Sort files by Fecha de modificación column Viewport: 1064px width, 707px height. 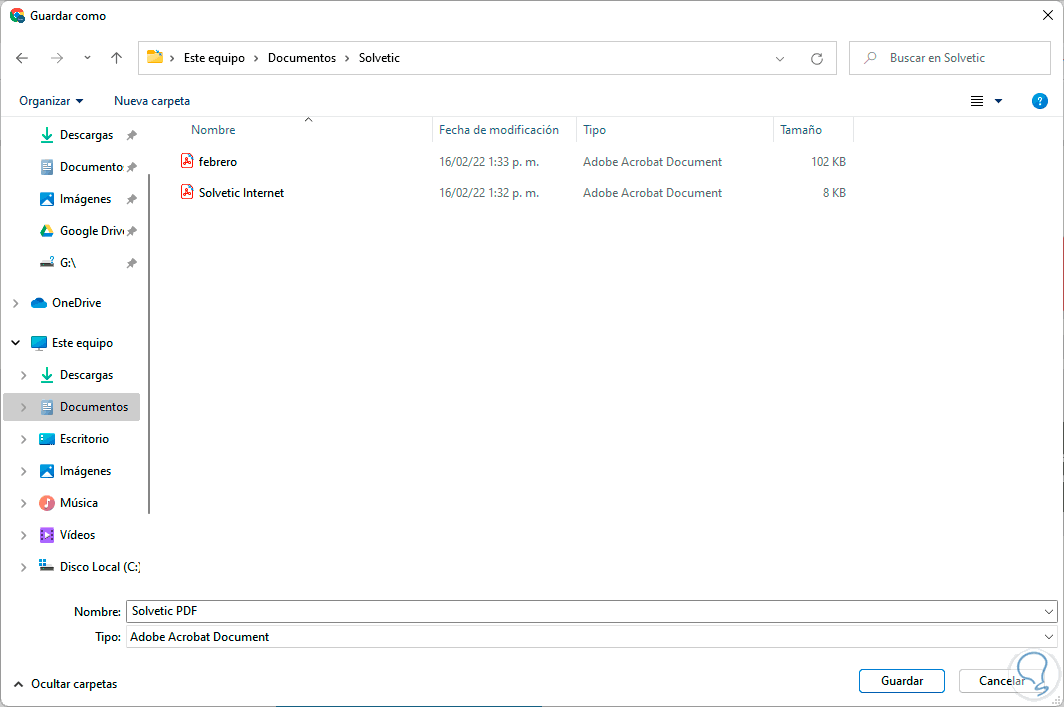point(499,130)
